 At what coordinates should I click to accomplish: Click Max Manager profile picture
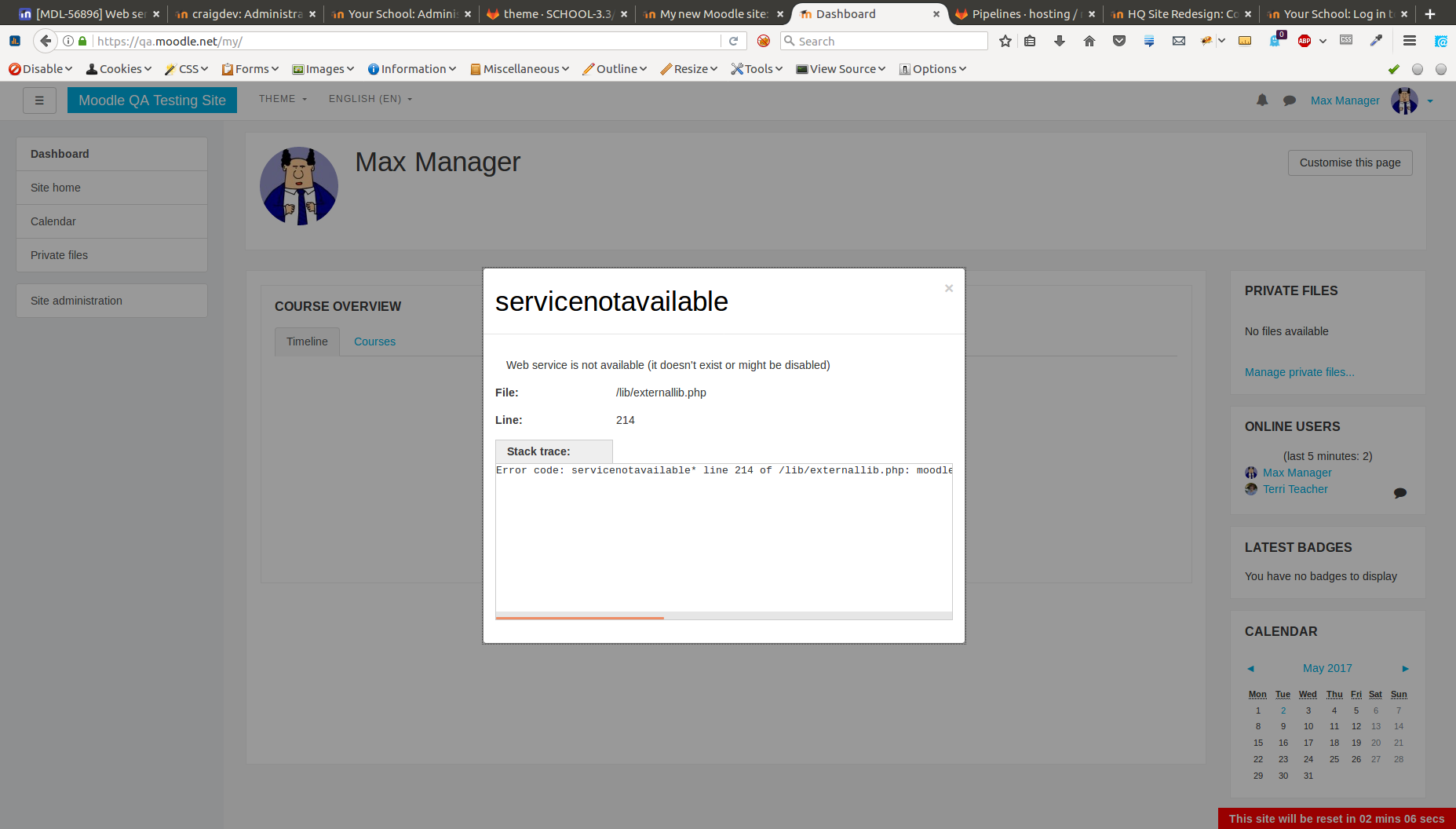(x=299, y=186)
